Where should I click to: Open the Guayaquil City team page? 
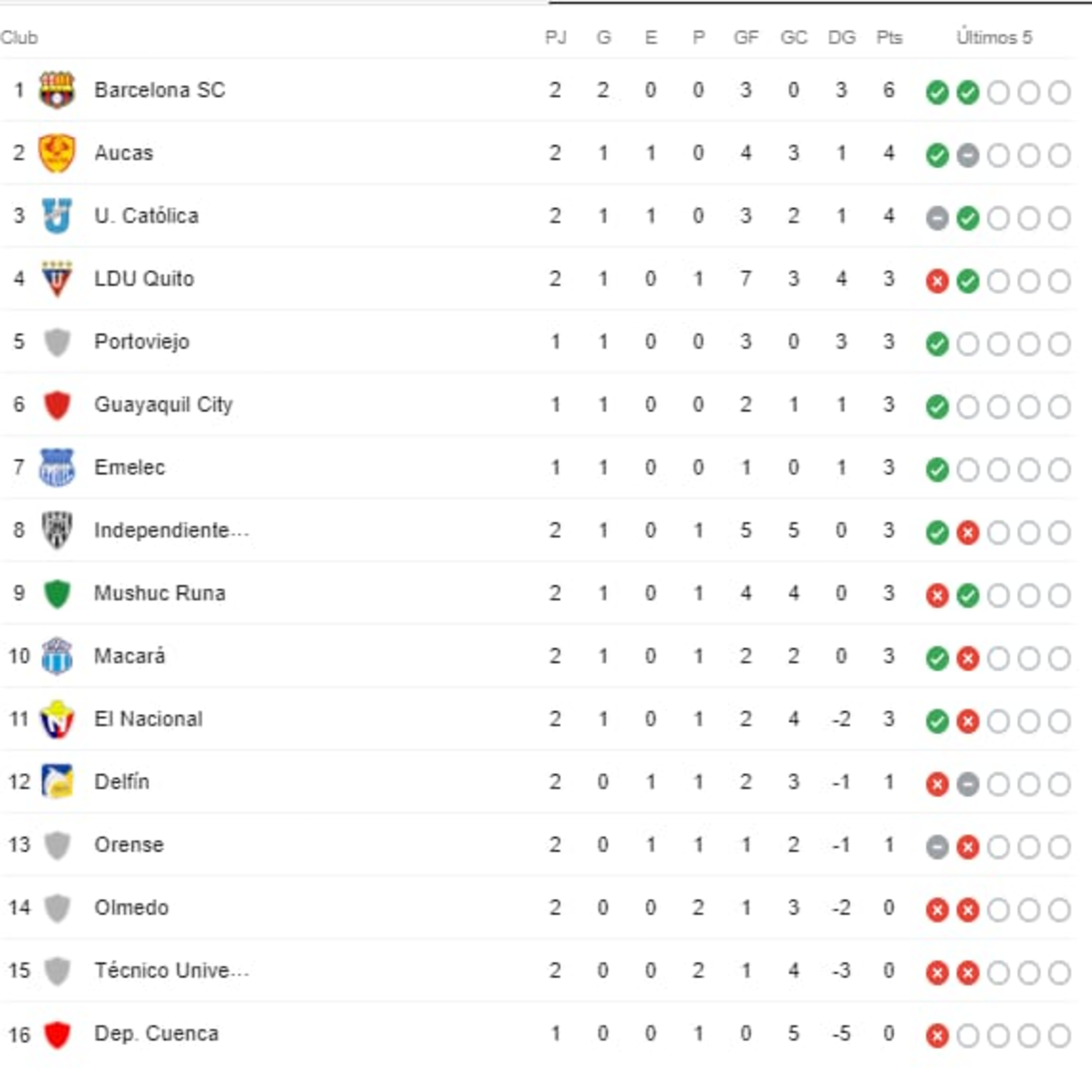coord(163,405)
